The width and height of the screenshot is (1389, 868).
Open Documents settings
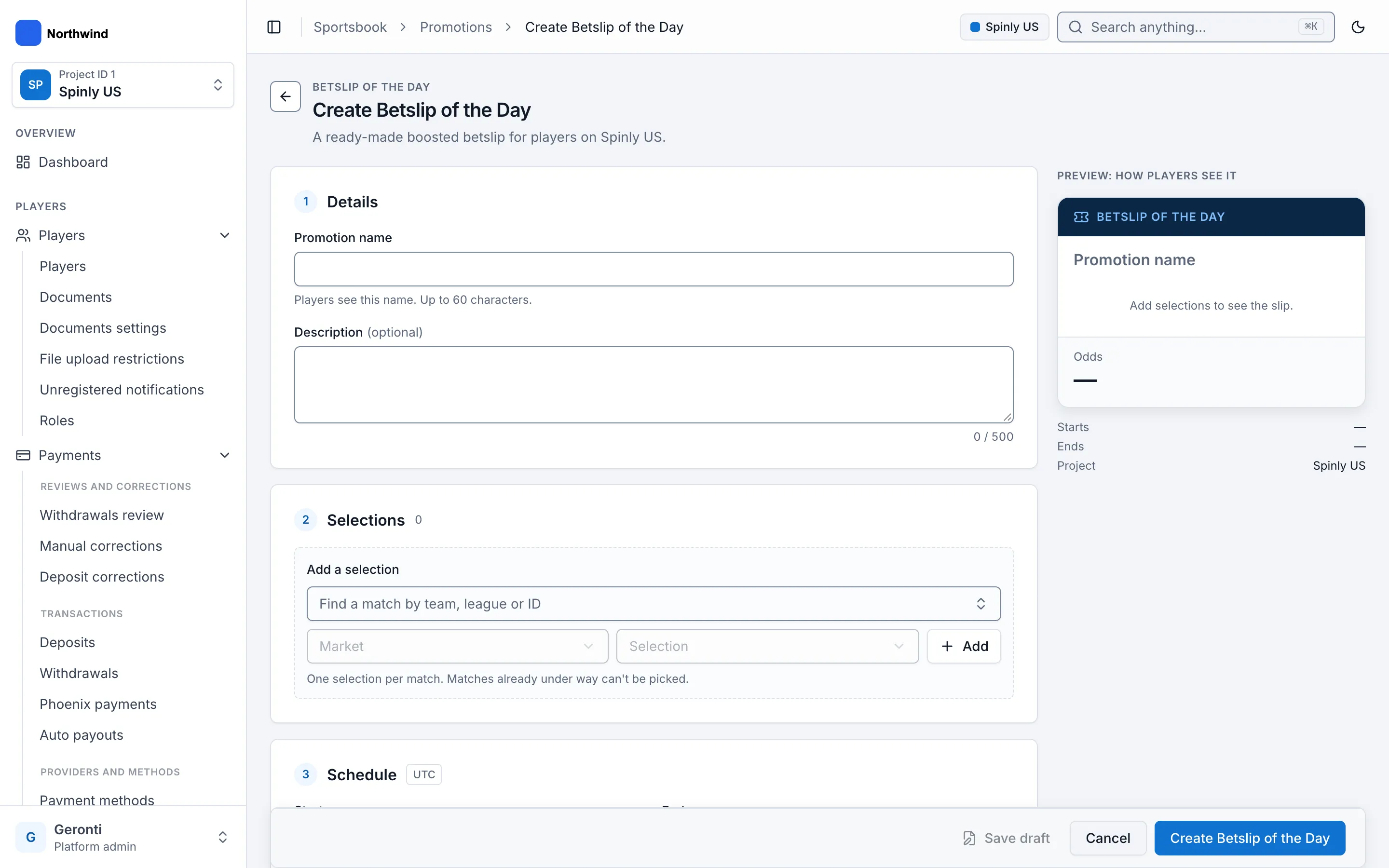103,328
